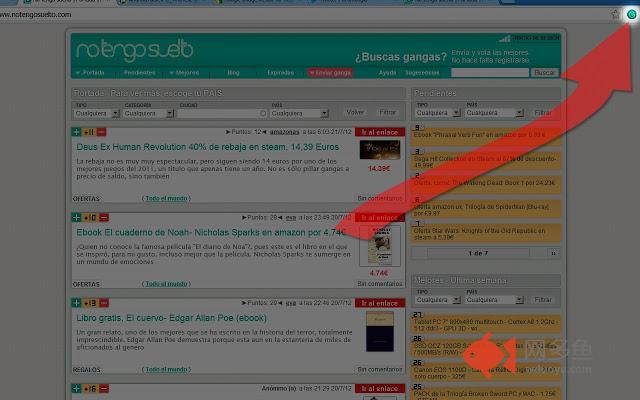Open the Noah book cover thumbnail

[x=380, y=246]
